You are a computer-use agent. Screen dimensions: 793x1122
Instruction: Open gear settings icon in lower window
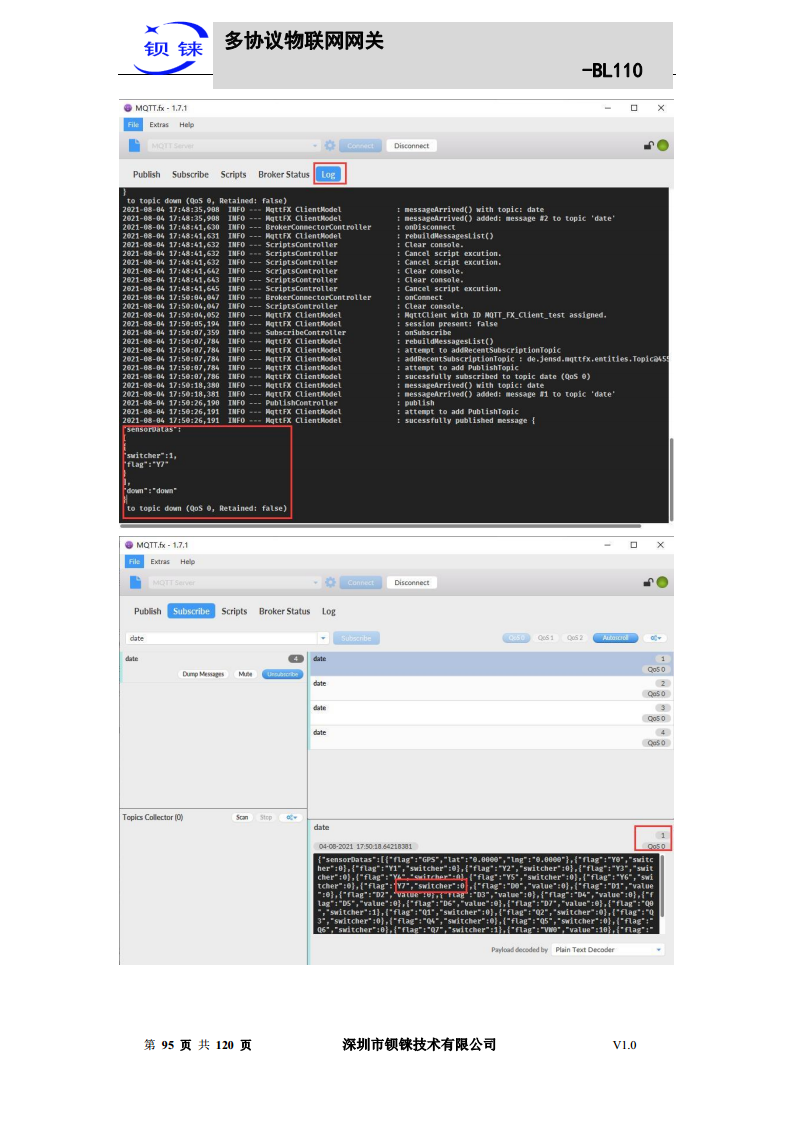tap(330, 582)
